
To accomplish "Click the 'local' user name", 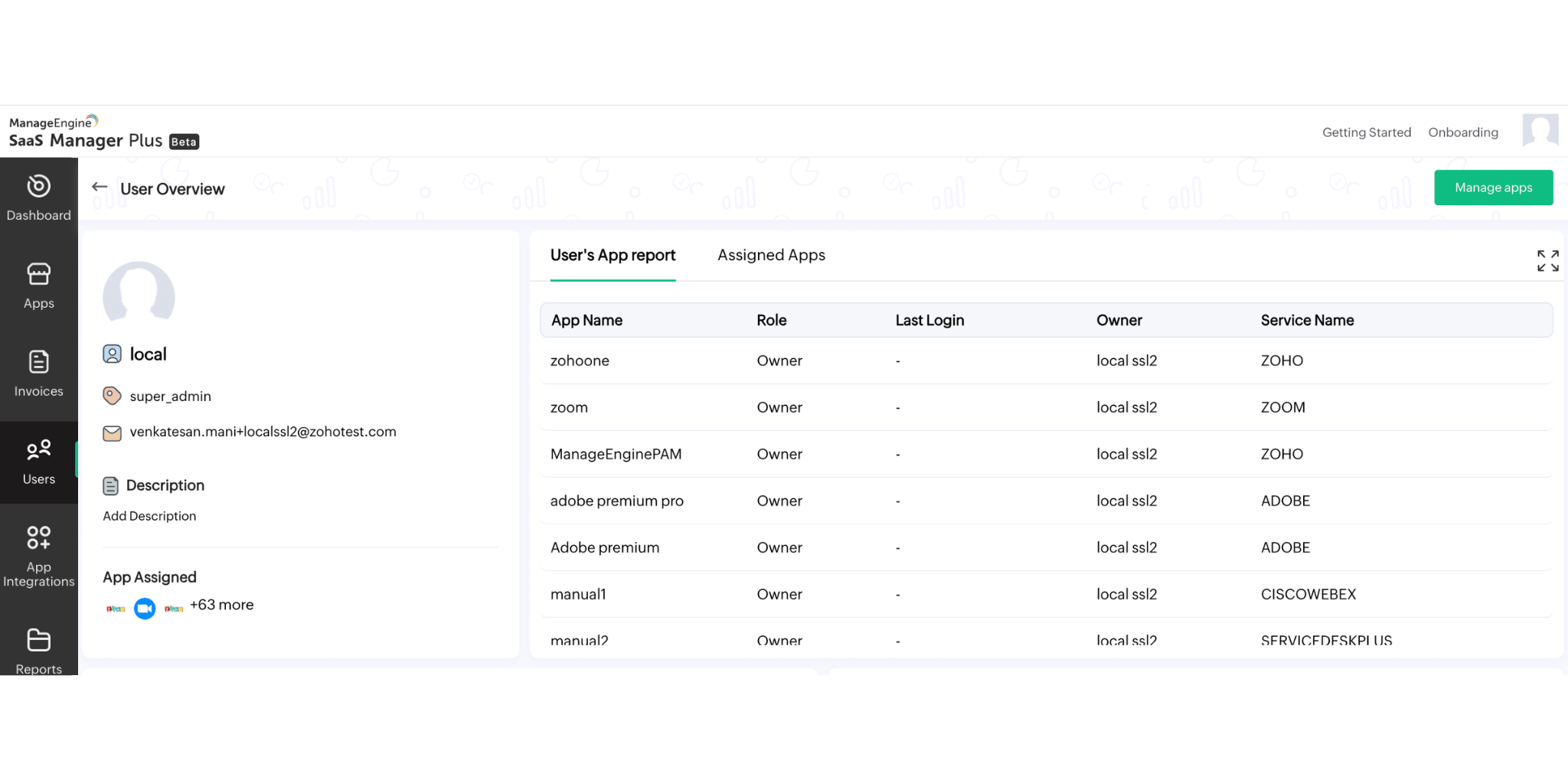I will (148, 354).
